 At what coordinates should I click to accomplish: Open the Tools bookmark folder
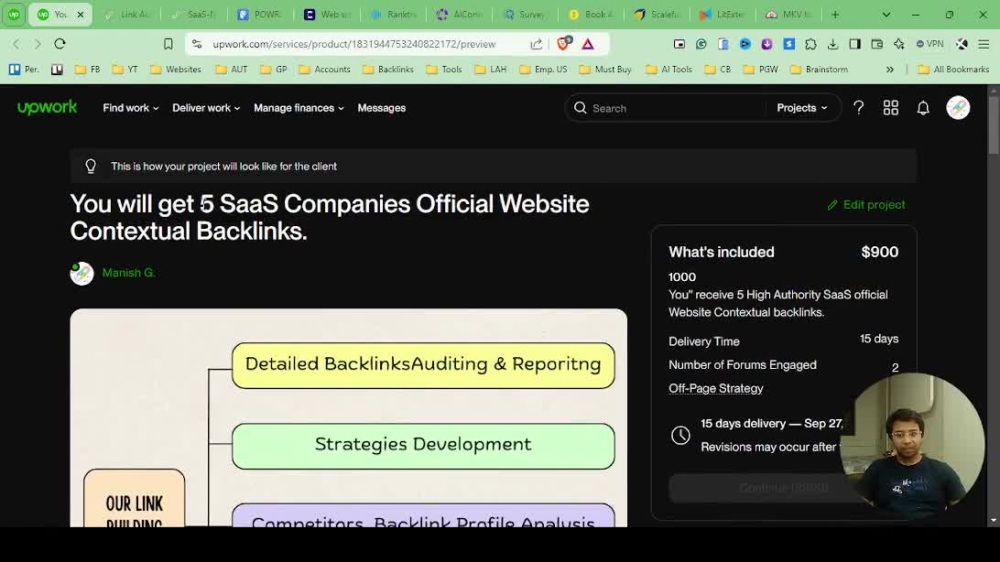coord(444,69)
